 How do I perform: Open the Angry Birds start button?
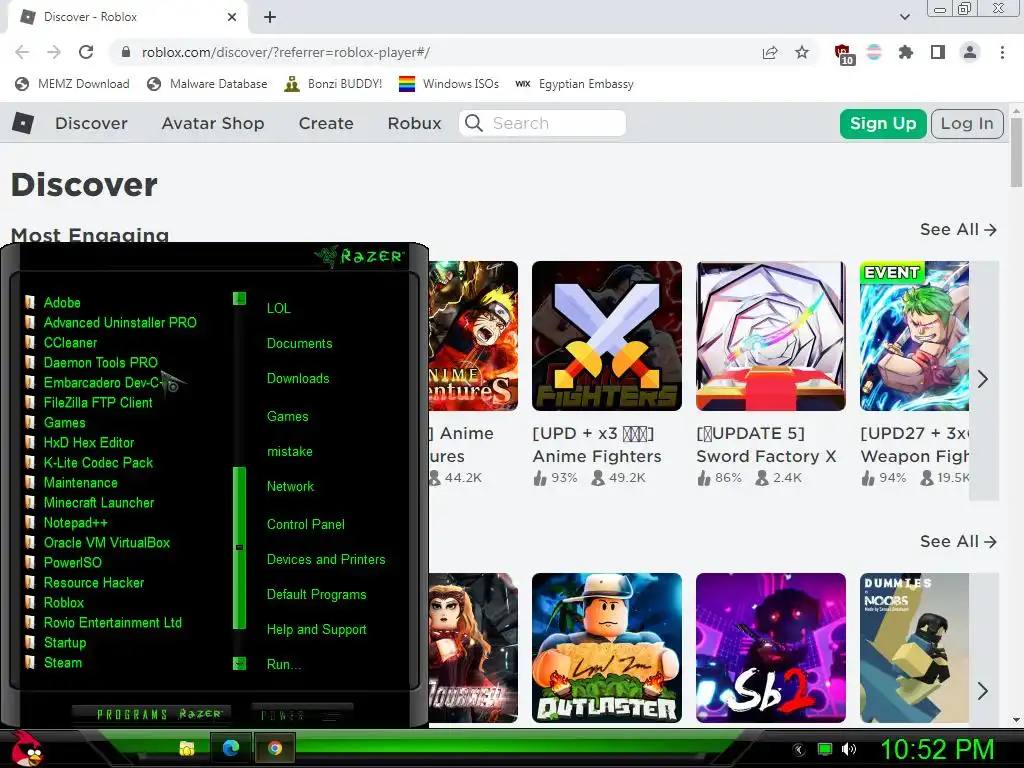(27, 748)
